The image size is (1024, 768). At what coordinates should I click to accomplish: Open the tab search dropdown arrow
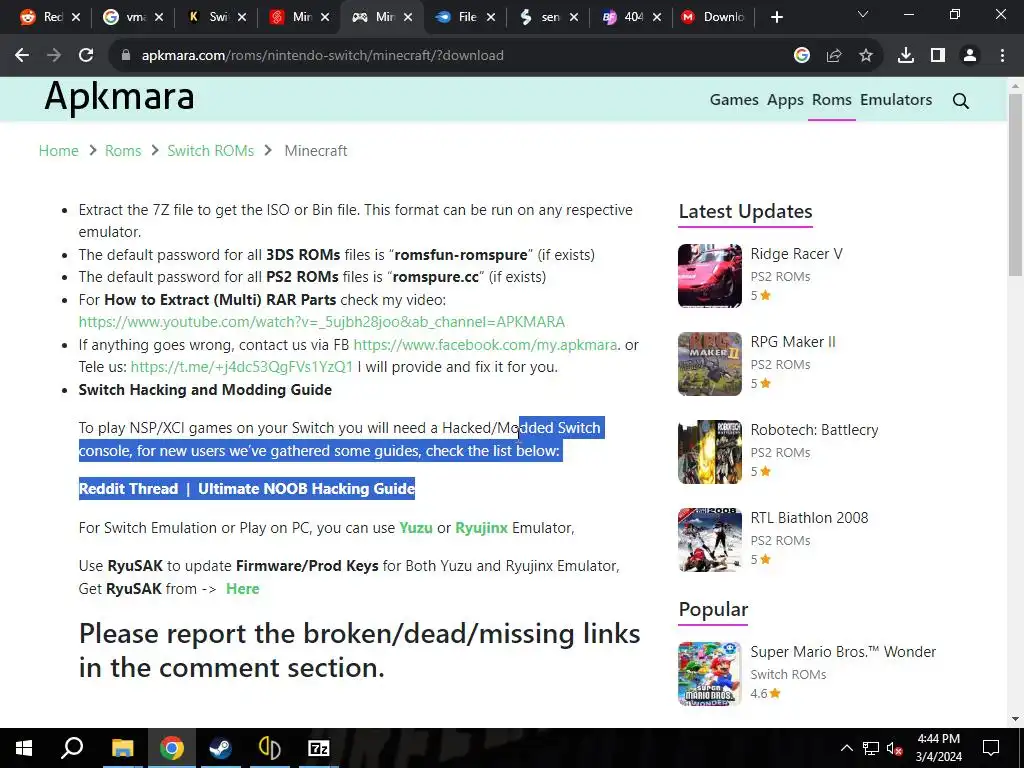[x=863, y=14]
